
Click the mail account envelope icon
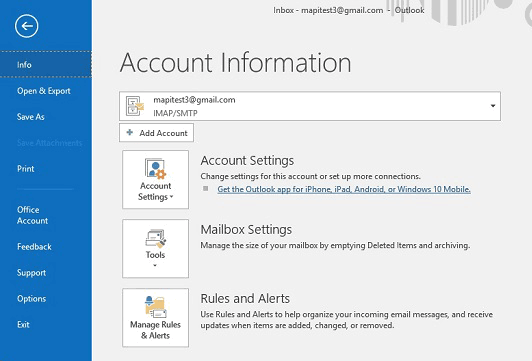pos(135,106)
